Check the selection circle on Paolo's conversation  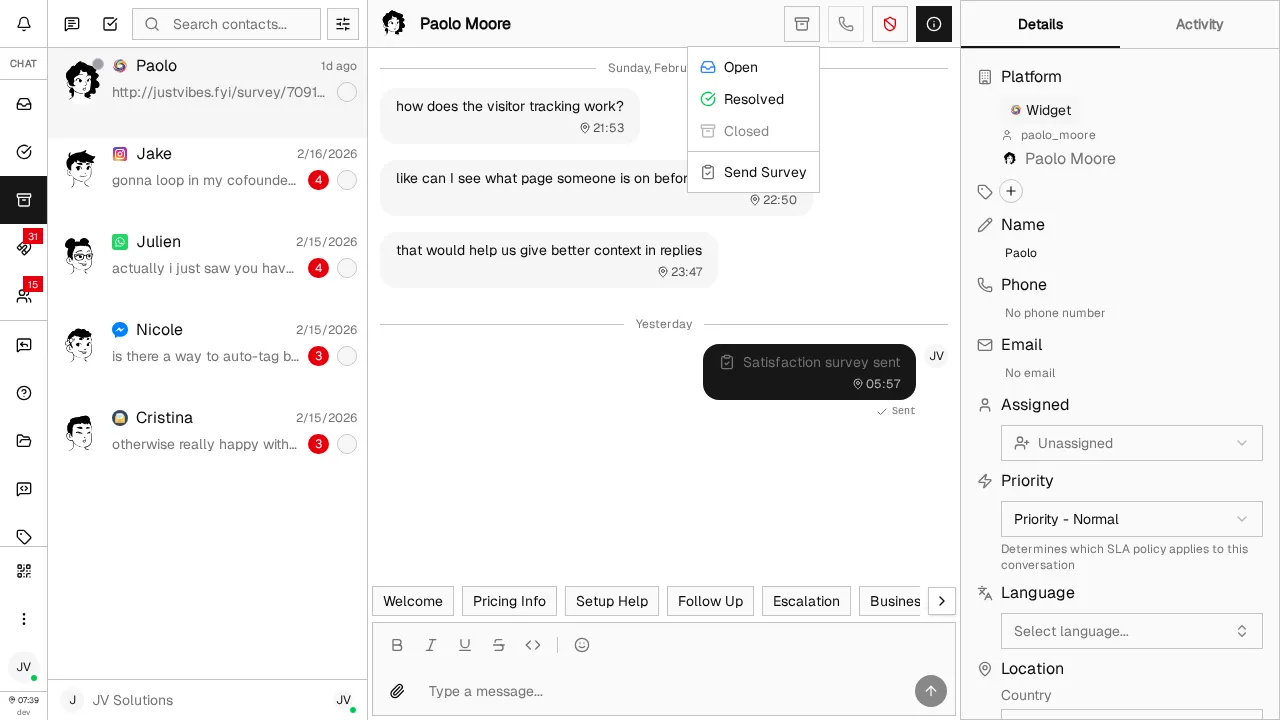347,92
